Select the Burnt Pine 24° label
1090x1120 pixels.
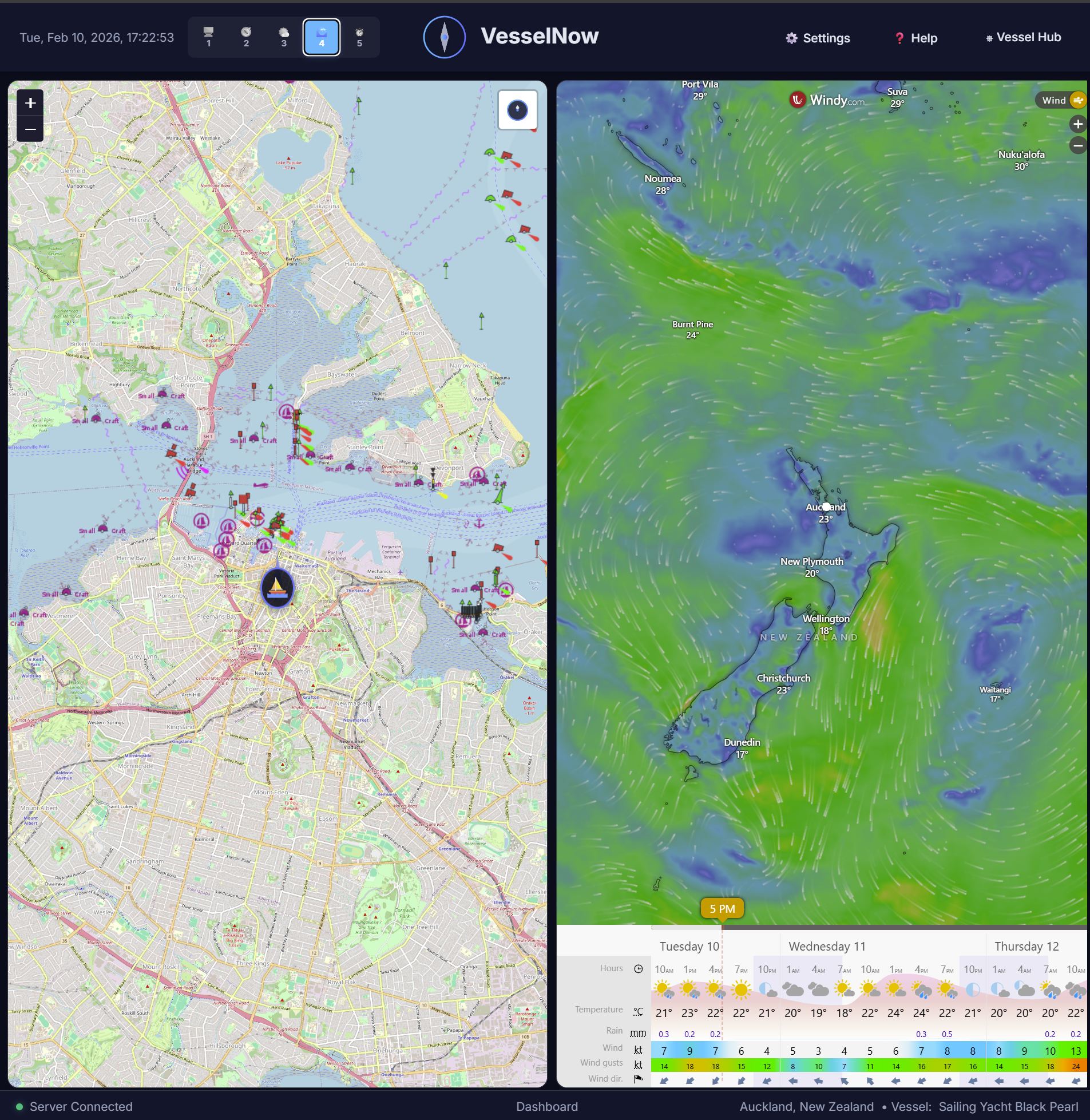click(x=692, y=329)
